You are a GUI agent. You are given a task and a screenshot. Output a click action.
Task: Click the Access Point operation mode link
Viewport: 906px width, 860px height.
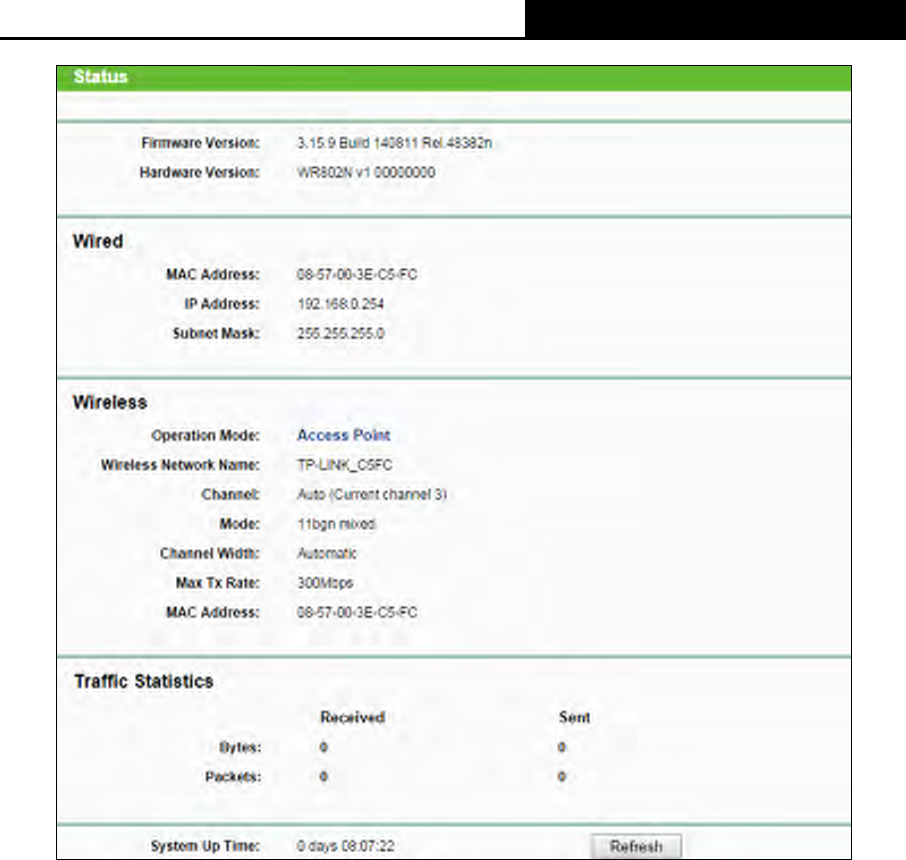[344, 435]
